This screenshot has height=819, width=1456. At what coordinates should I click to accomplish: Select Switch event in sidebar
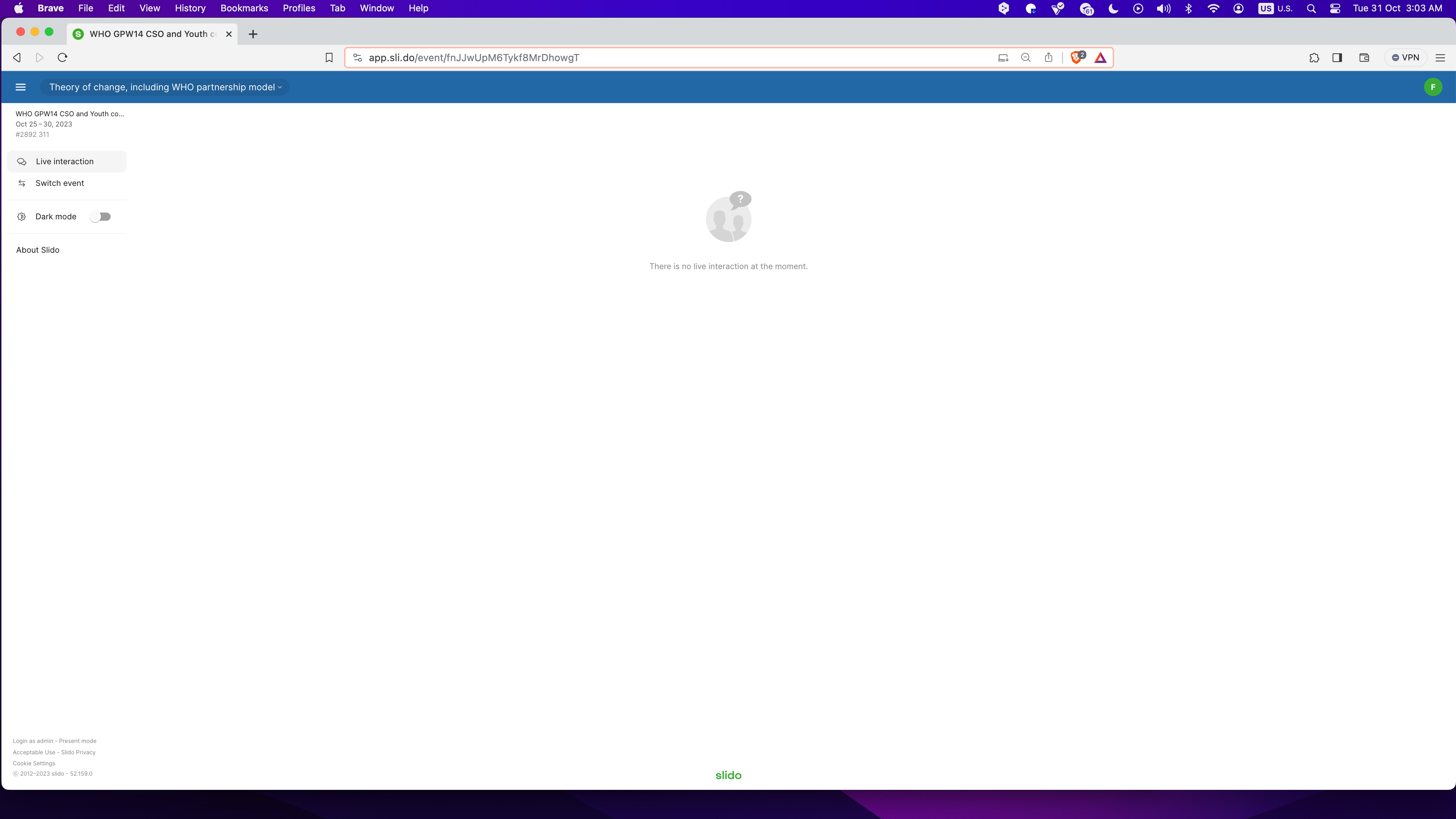tap(59, 183)
